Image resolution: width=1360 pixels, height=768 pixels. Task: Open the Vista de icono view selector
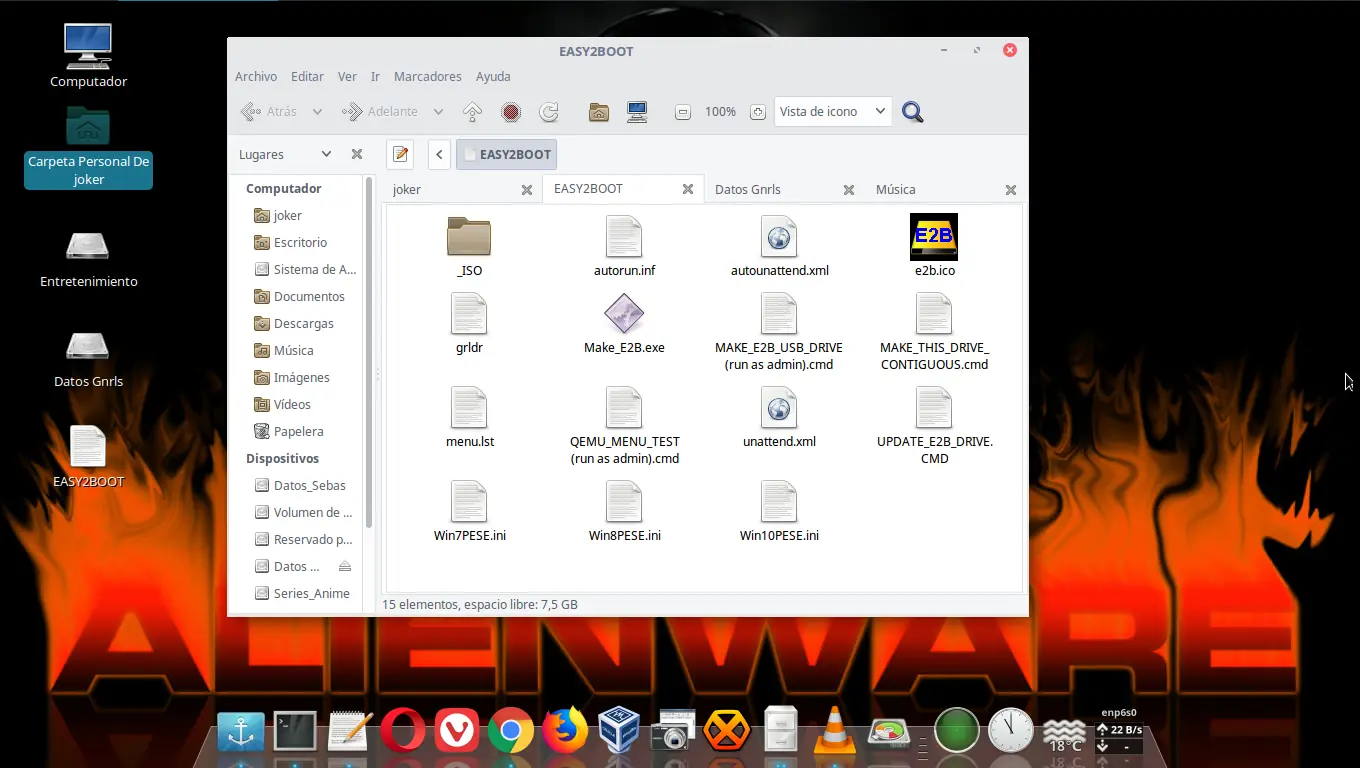click(x=832, y=111)
